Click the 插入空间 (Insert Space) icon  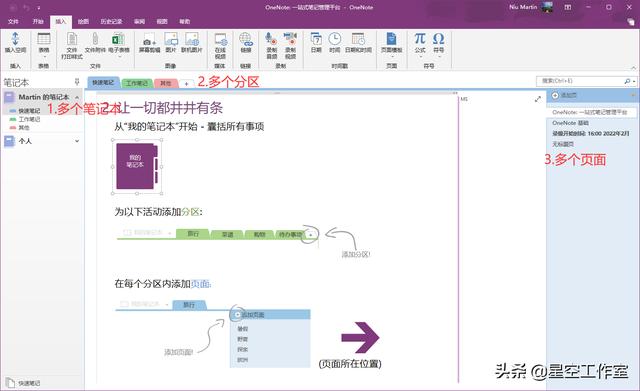15,39
